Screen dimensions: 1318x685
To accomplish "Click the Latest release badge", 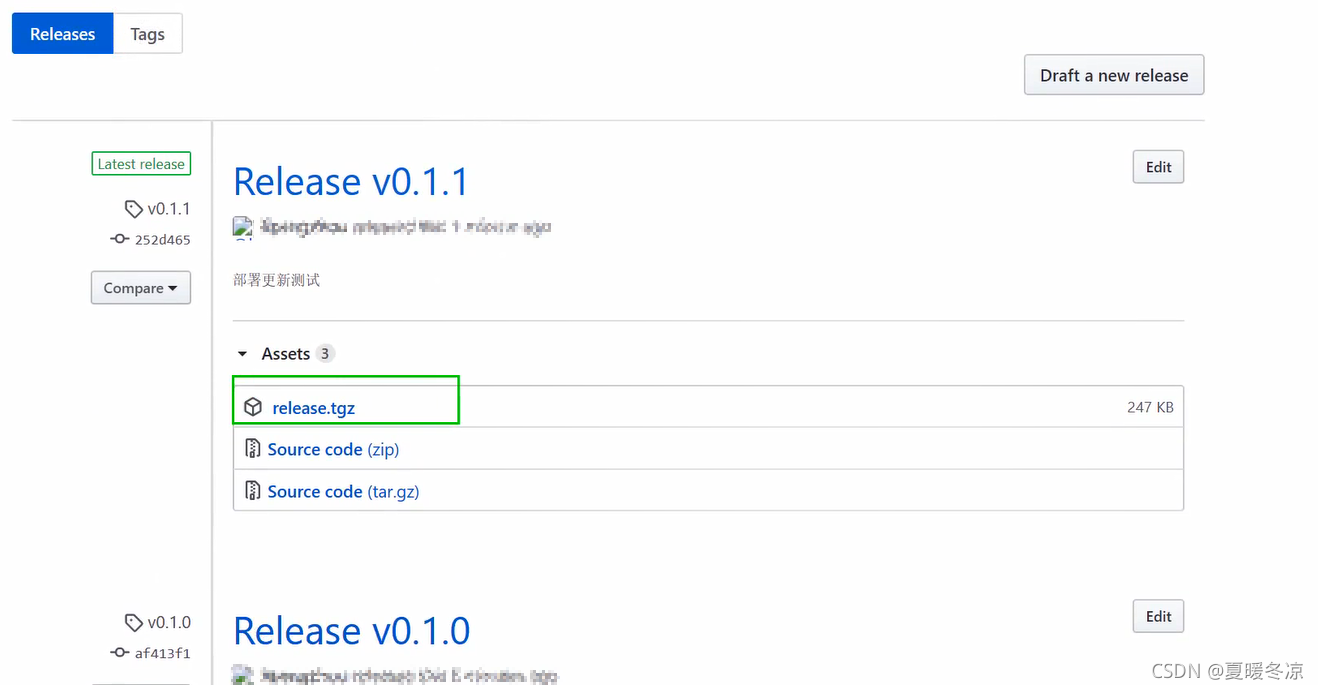I will (141, 164).
